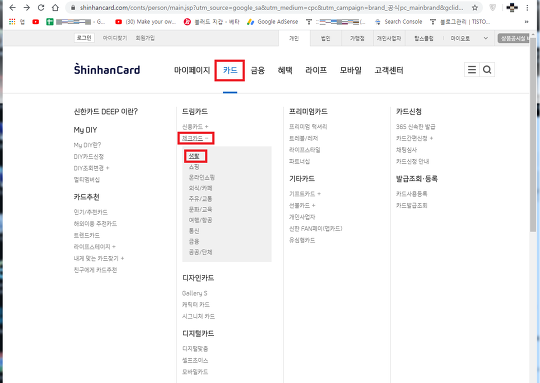
Task: Expand 선불카드 + item
Action: click(302, 206)
